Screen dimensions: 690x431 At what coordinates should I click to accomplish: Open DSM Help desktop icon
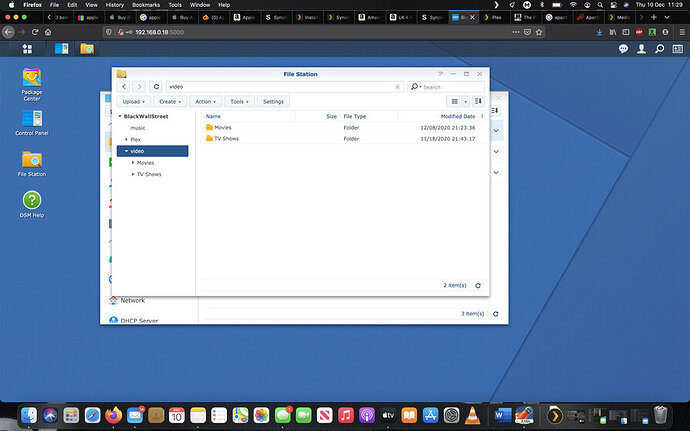click(32, 204)
